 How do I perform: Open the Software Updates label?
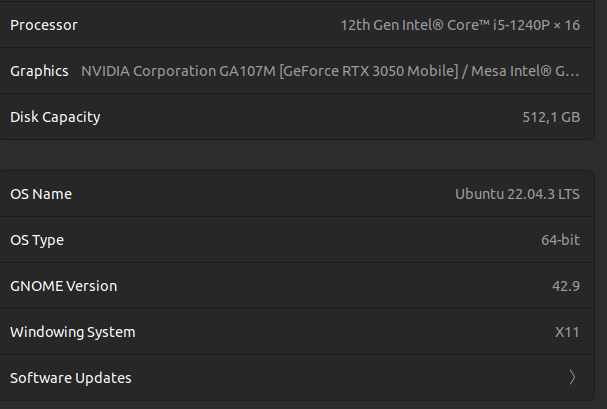(71, 378)
